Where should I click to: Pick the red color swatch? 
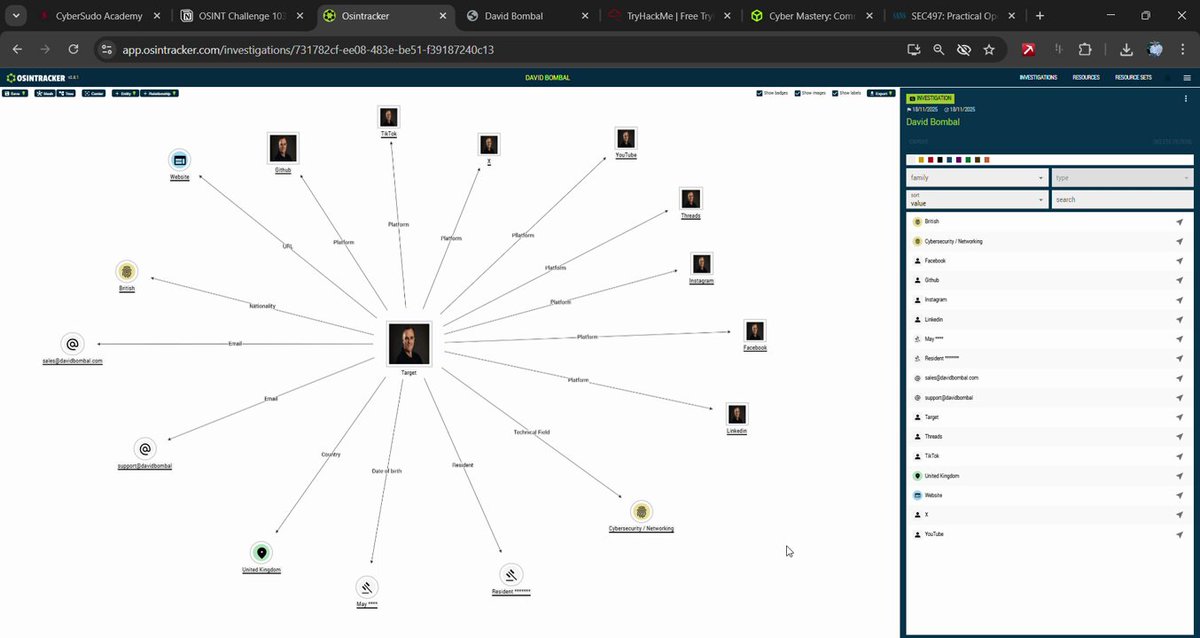coord(930,160)
